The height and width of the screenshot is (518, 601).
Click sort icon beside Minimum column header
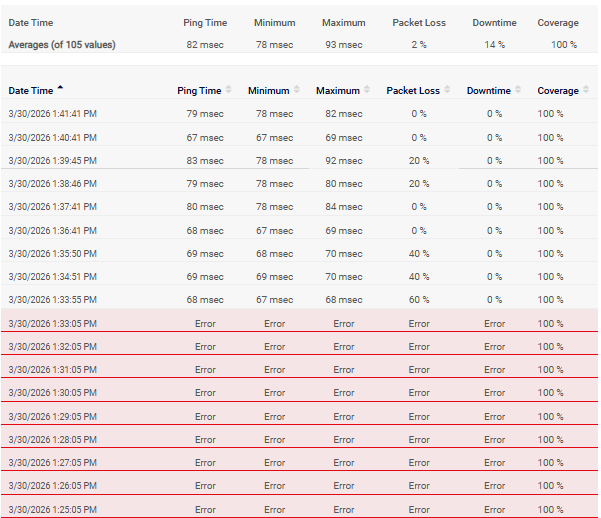coord(297,91)
